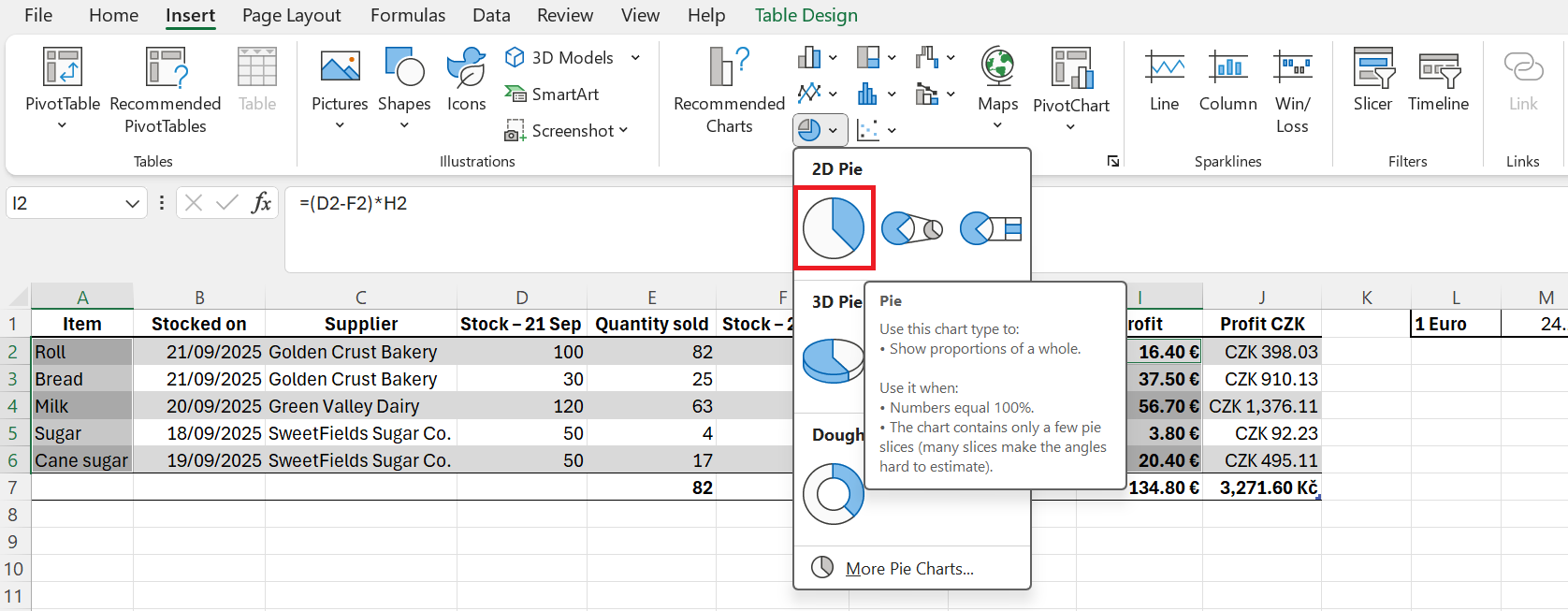
Task: Expand the 3D Models dropdown arrow
Action: tap(635, 57)
